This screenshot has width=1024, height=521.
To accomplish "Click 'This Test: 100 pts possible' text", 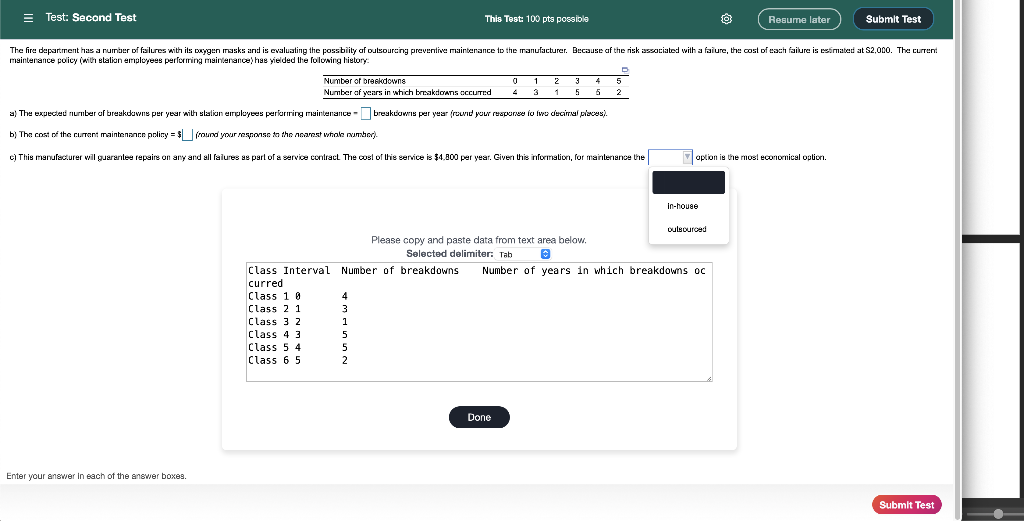I will point(537,19).
